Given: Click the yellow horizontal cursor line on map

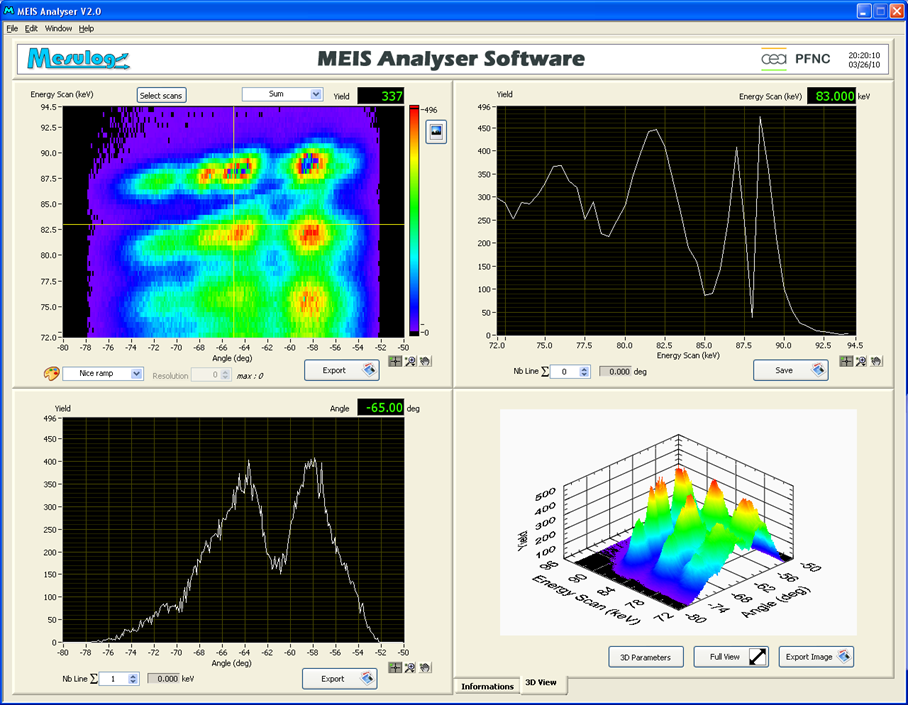Looking at the screenshot, I should coord(233,225).
